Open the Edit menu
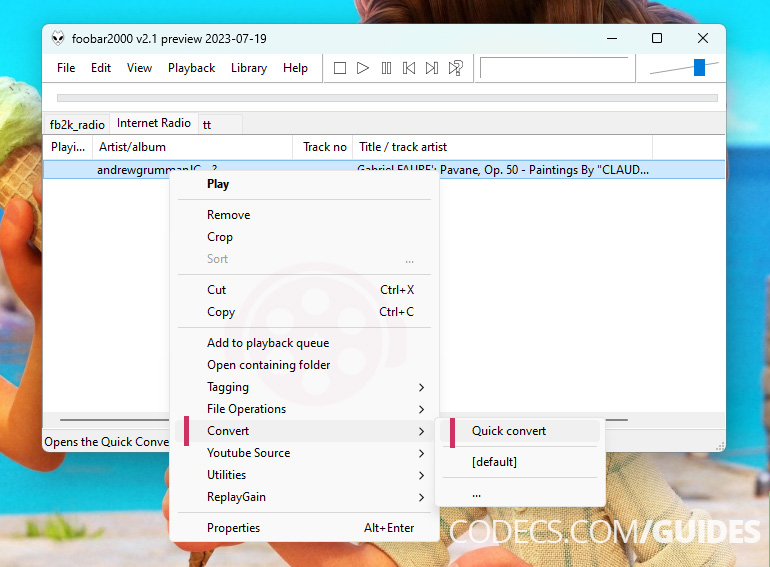770x567 pixels. pyautogui.click(x=101, y=68)
